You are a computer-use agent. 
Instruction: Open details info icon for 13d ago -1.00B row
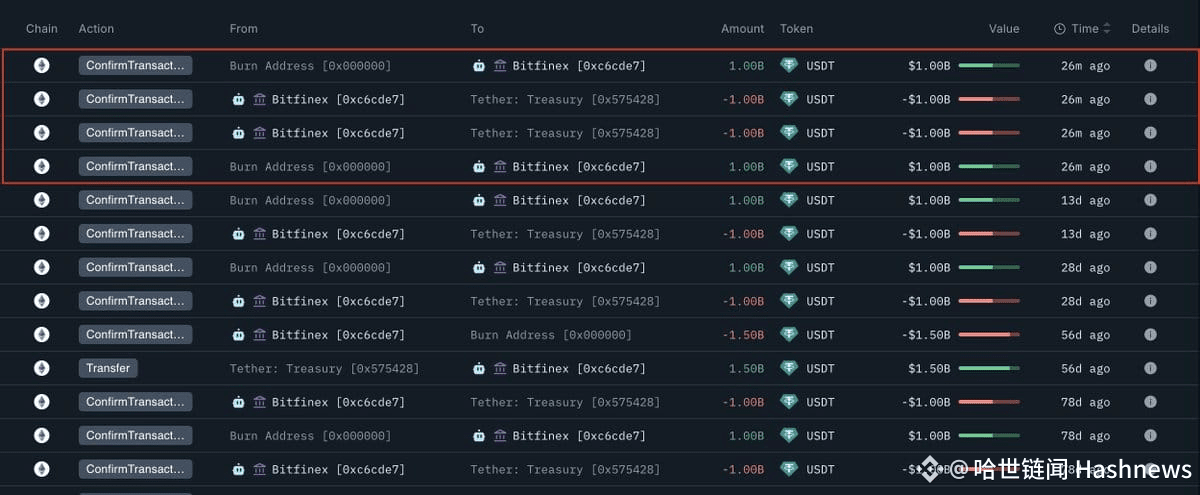[1150, 234]
